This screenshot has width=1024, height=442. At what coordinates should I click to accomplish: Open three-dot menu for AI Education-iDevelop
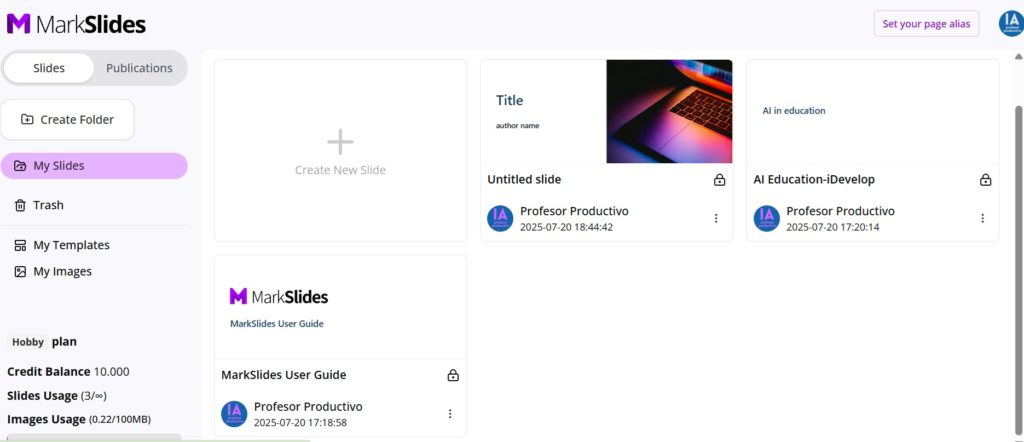(x=982, y=219)
